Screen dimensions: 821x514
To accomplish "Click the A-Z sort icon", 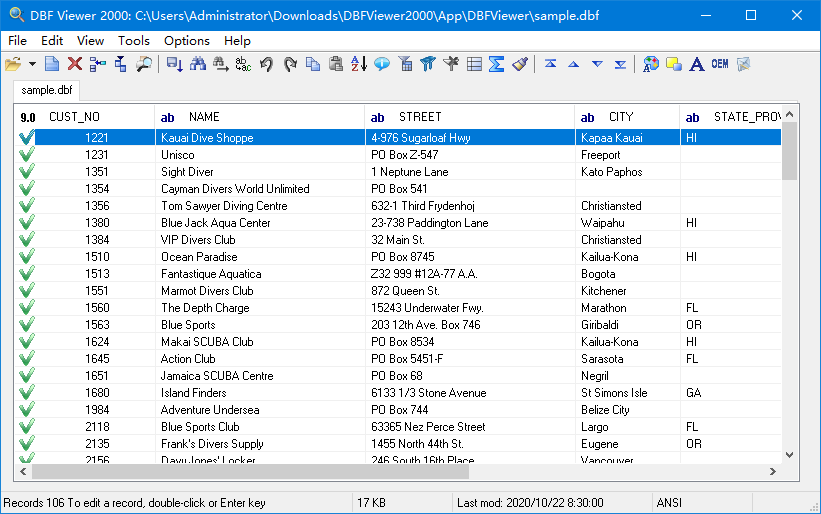I will [x=359, y=64].
